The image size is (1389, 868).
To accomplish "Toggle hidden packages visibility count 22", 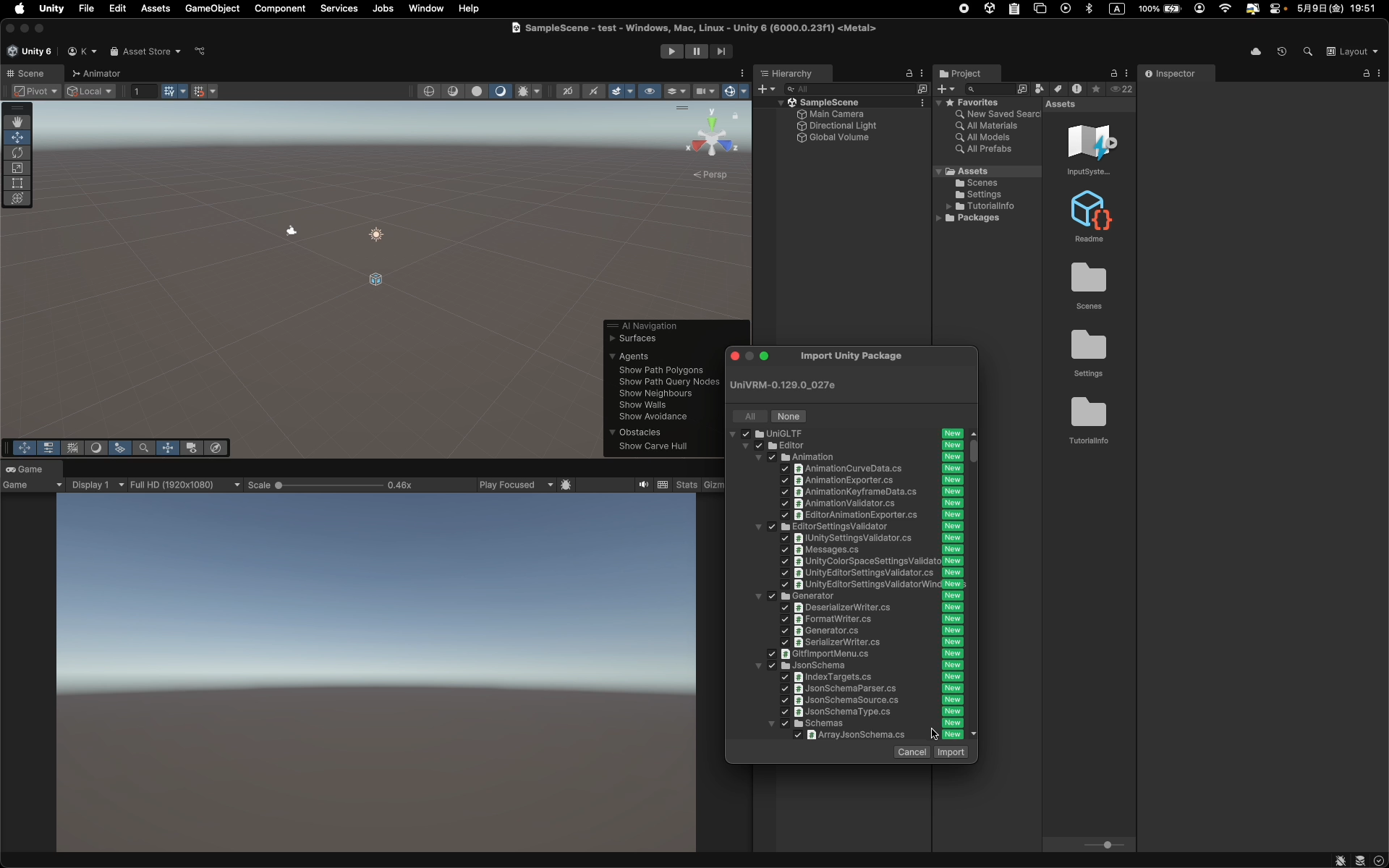I will (x=1122, y=89).
